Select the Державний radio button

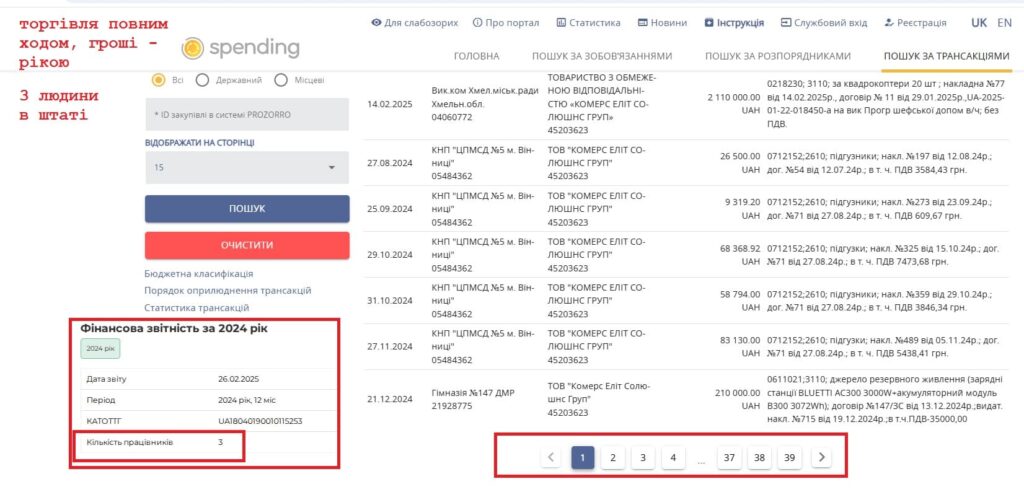tap(202, 80)
